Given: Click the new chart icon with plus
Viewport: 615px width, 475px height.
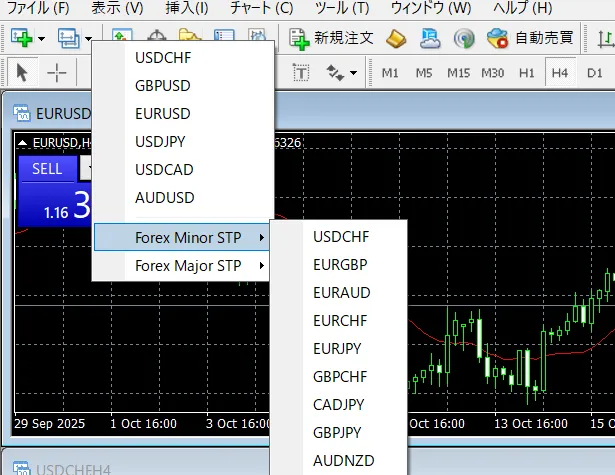Looking at the screenshot, I should [22, 38].
